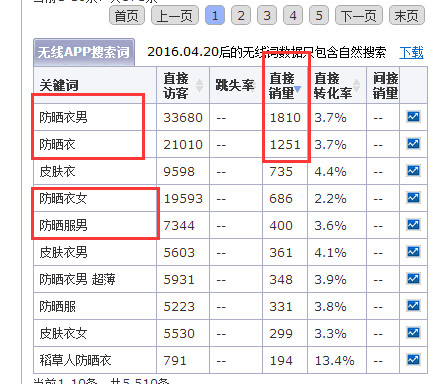Select keyword 防晒衣男
The width and height of the screenshot is (440, 384).
click(x=63, y=117)
